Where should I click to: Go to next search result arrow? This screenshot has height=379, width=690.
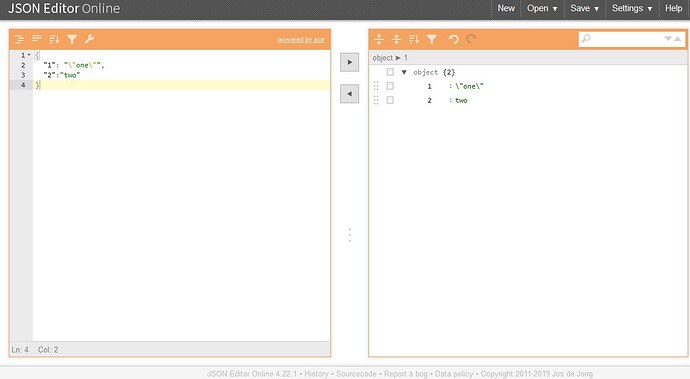pyautogui.click(x=668, y=39)
